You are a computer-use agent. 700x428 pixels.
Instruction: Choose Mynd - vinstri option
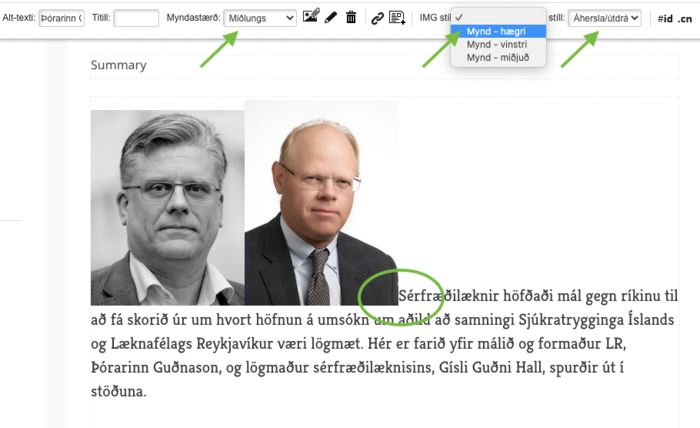[498, 44]
